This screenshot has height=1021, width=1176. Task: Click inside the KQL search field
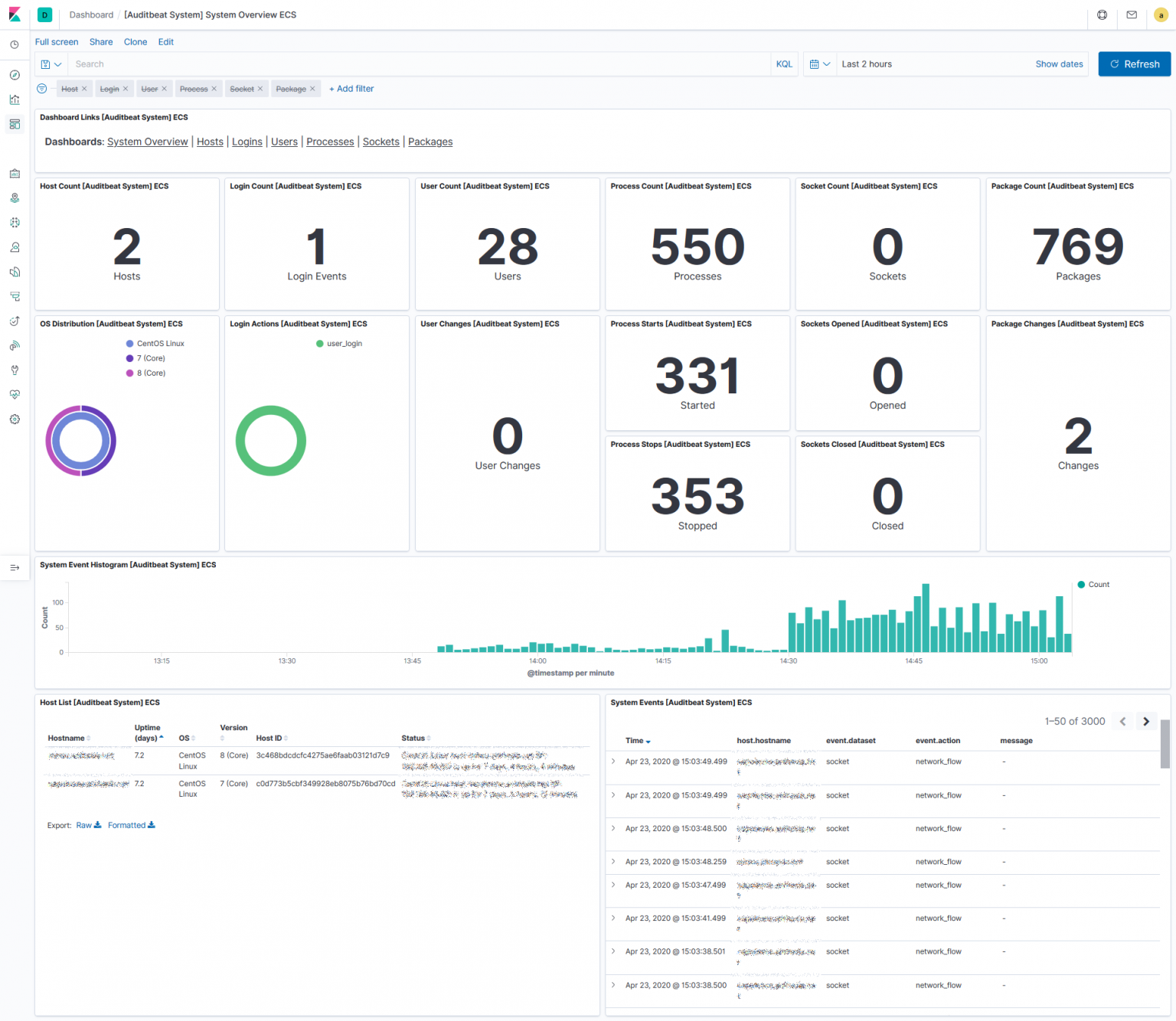pos(383,64)
